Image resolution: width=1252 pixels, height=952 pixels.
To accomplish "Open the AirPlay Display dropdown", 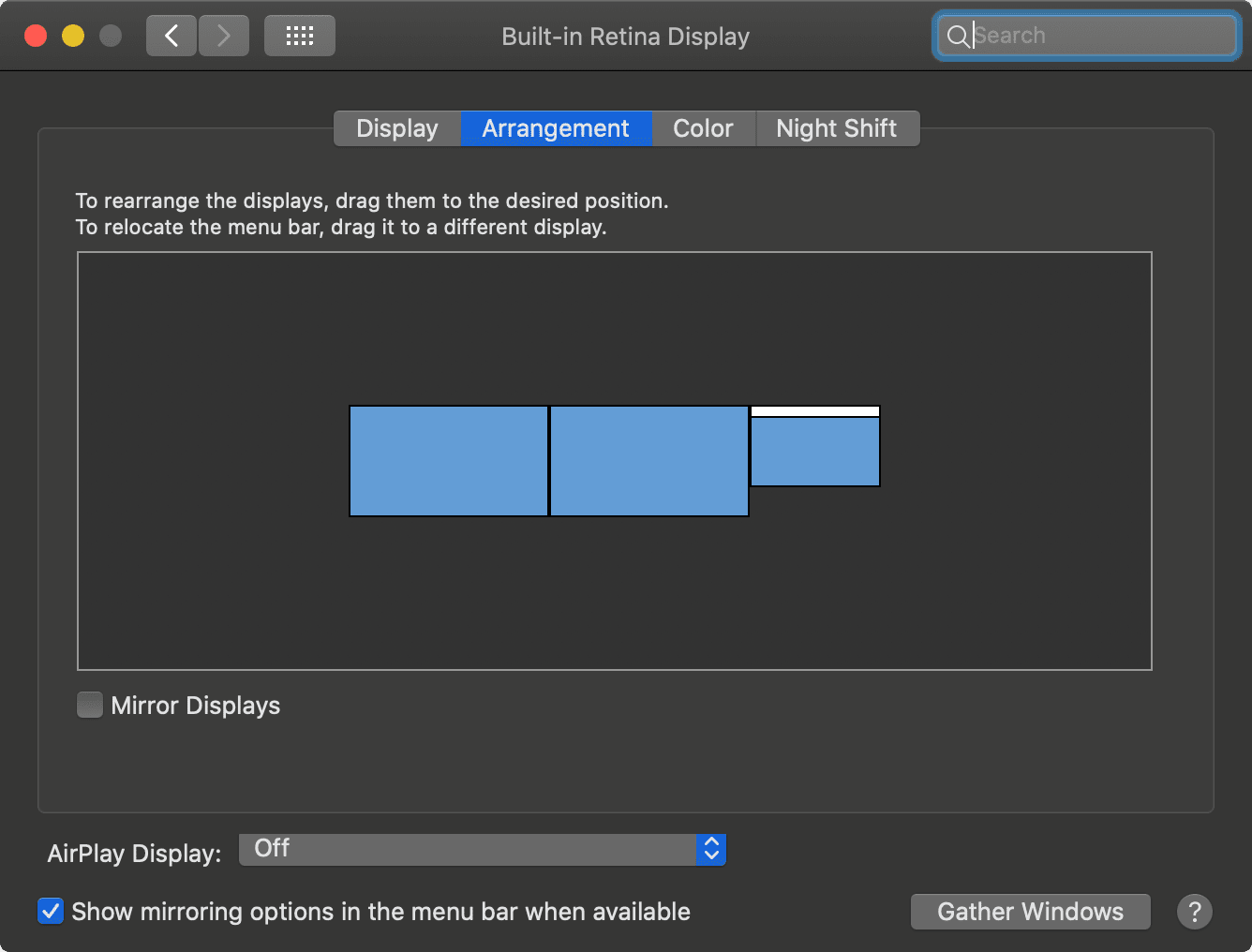I will (x=469, y=849).
